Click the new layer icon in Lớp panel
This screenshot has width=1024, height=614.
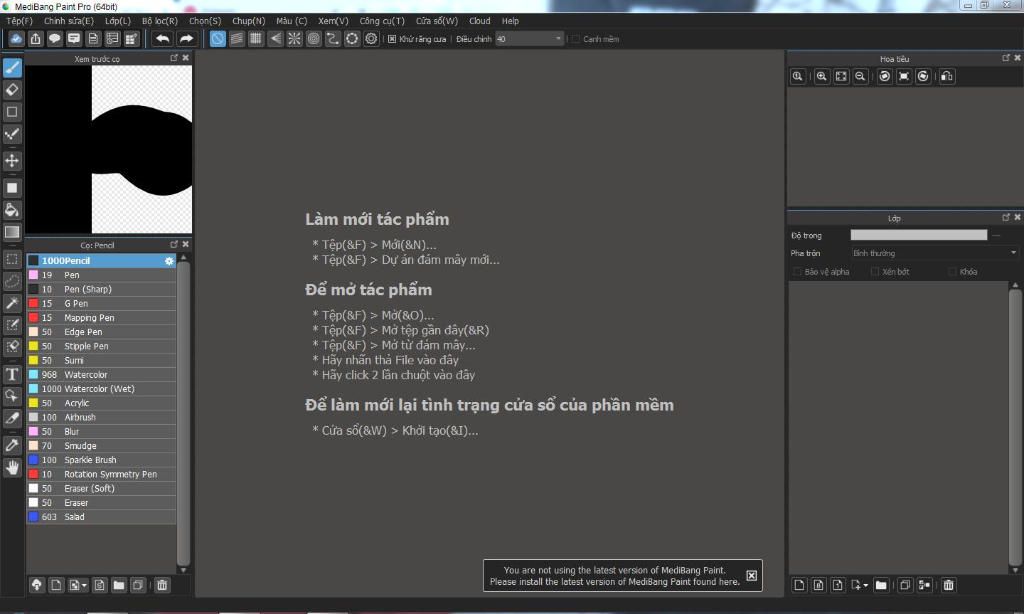[x=799, y=585]
